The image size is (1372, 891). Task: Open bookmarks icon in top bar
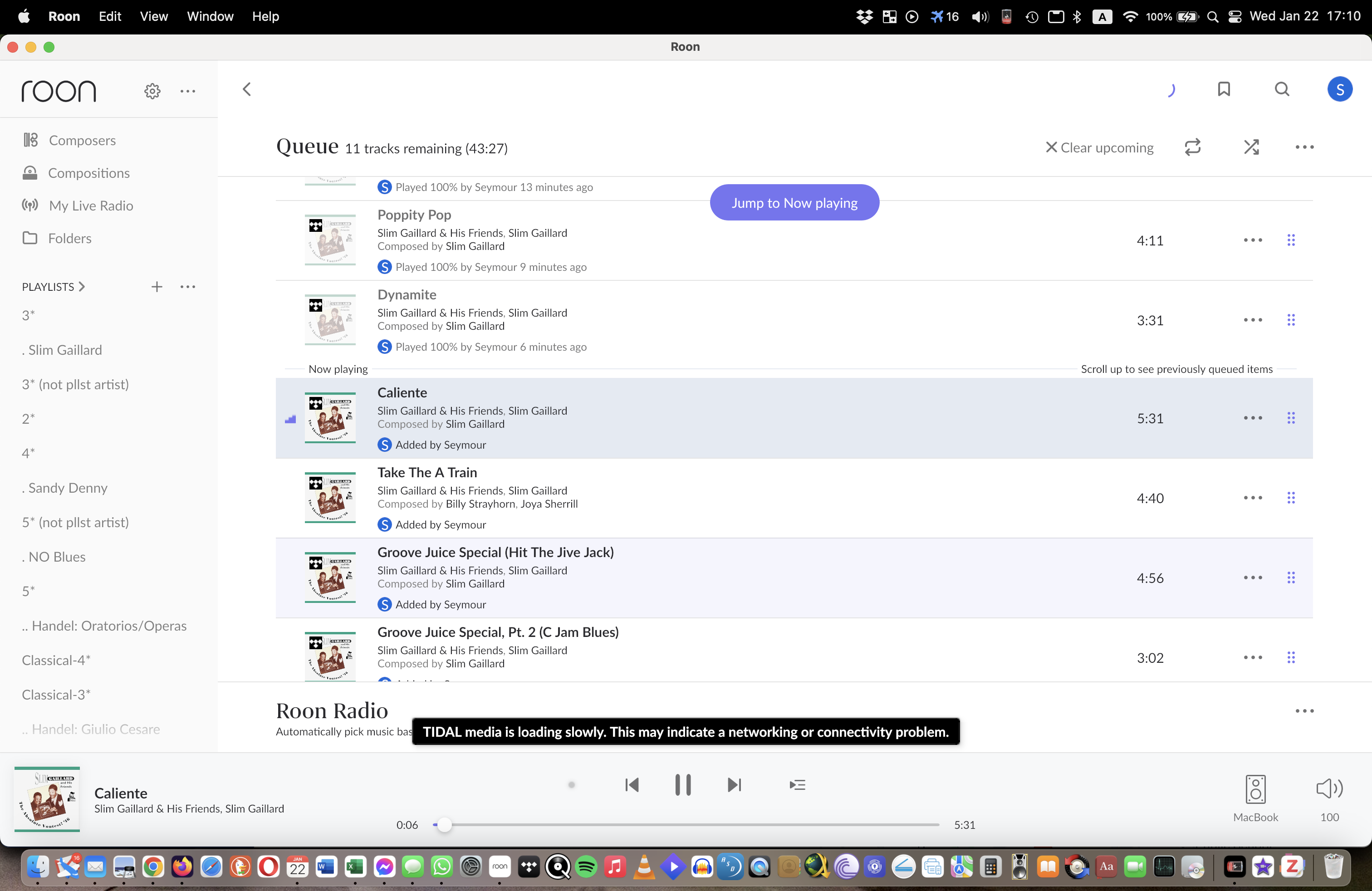[x=1224, y=89]
